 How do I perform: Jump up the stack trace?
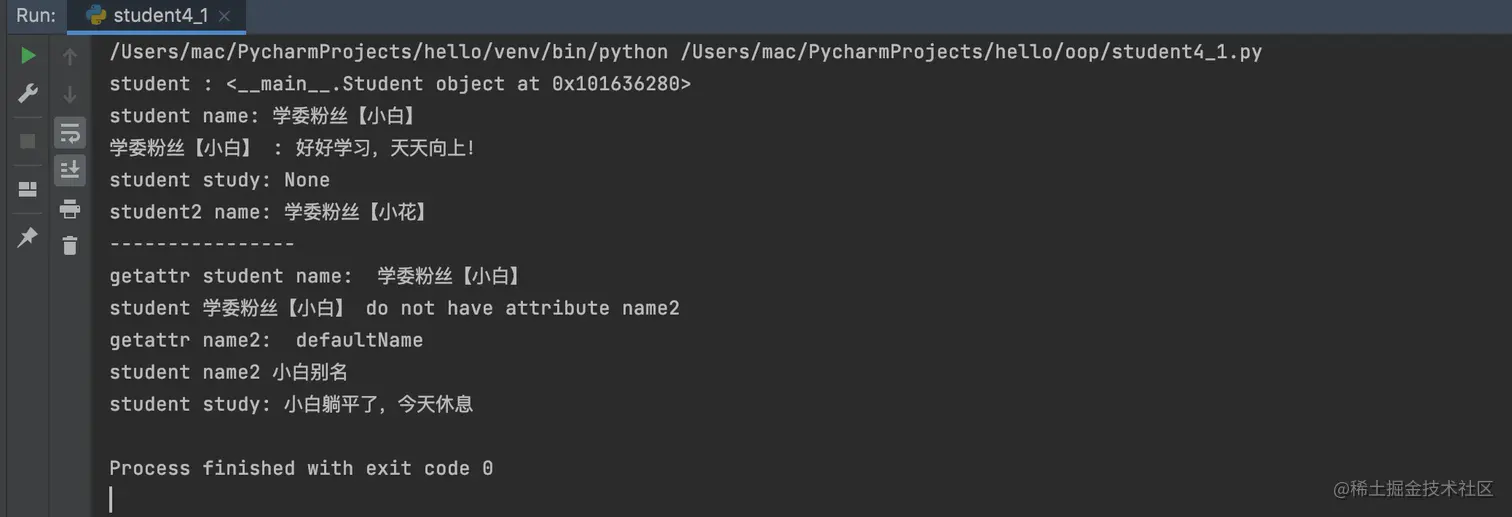pos(70,57)
